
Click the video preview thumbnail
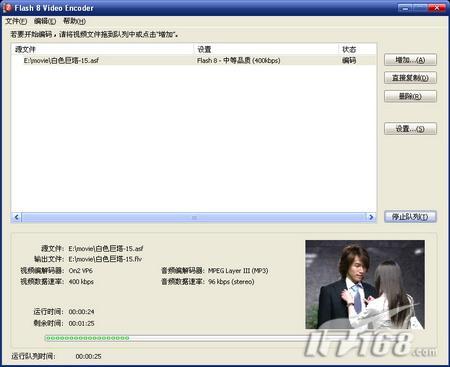click(x=365, y=285)
